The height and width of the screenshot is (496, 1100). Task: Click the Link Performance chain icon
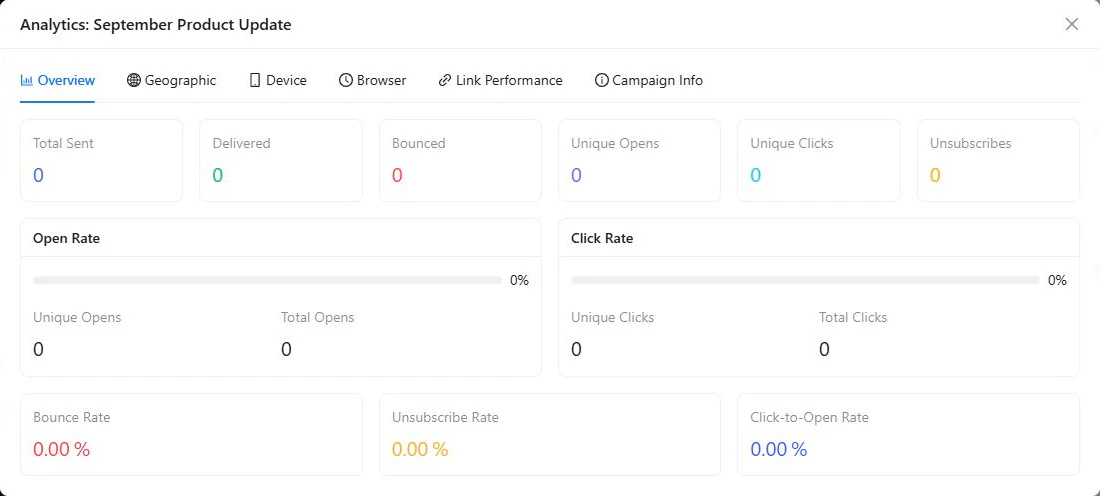444,80
